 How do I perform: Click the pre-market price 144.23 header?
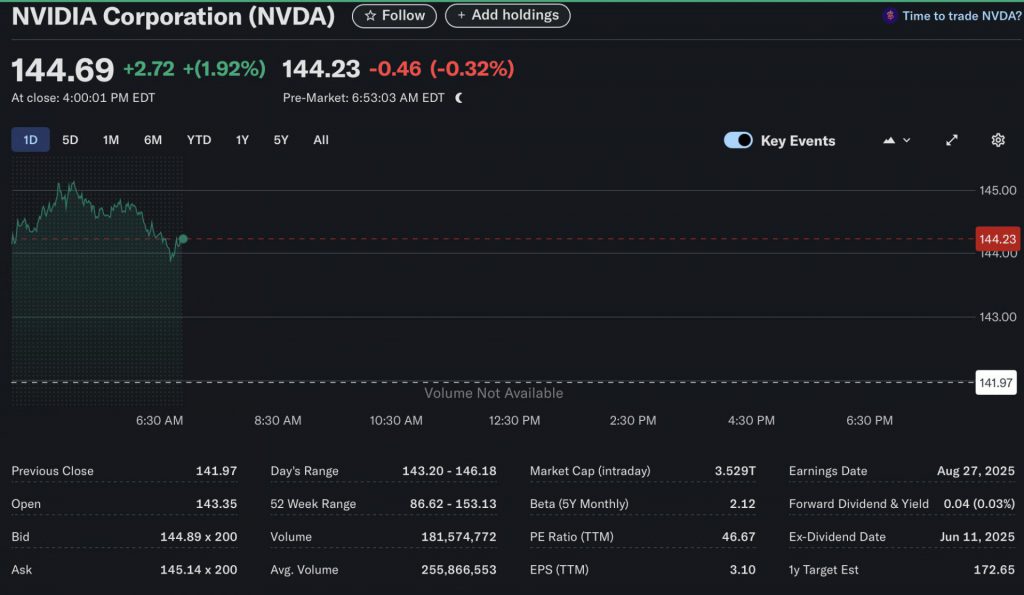(x=321, y=69)
